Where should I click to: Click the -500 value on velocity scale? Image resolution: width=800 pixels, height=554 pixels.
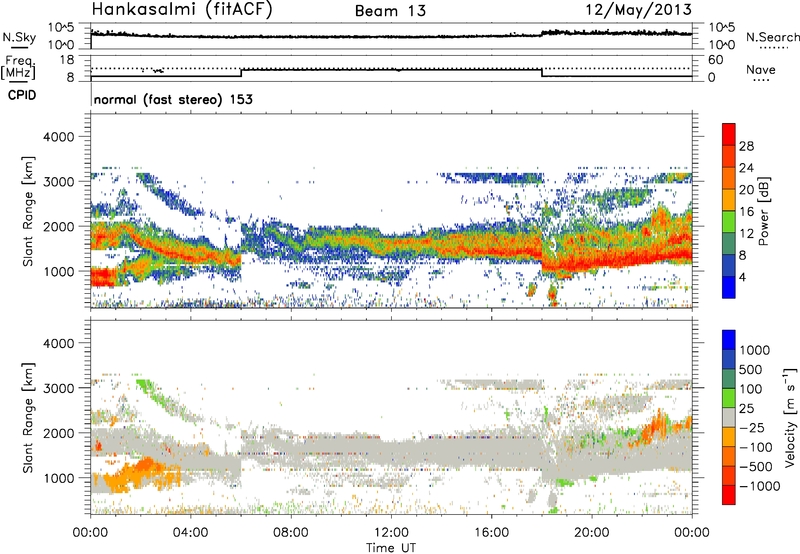click(x=756, y=467)
